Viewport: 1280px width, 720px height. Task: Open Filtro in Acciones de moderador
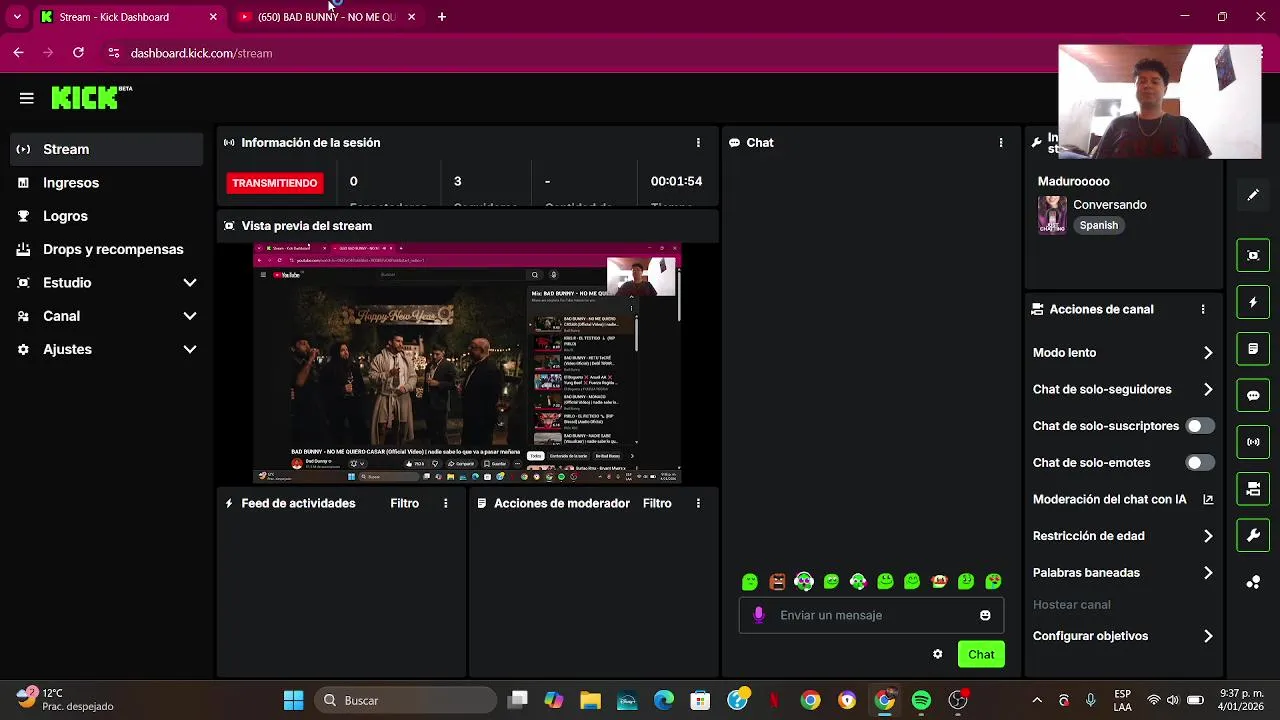[657, 504]
